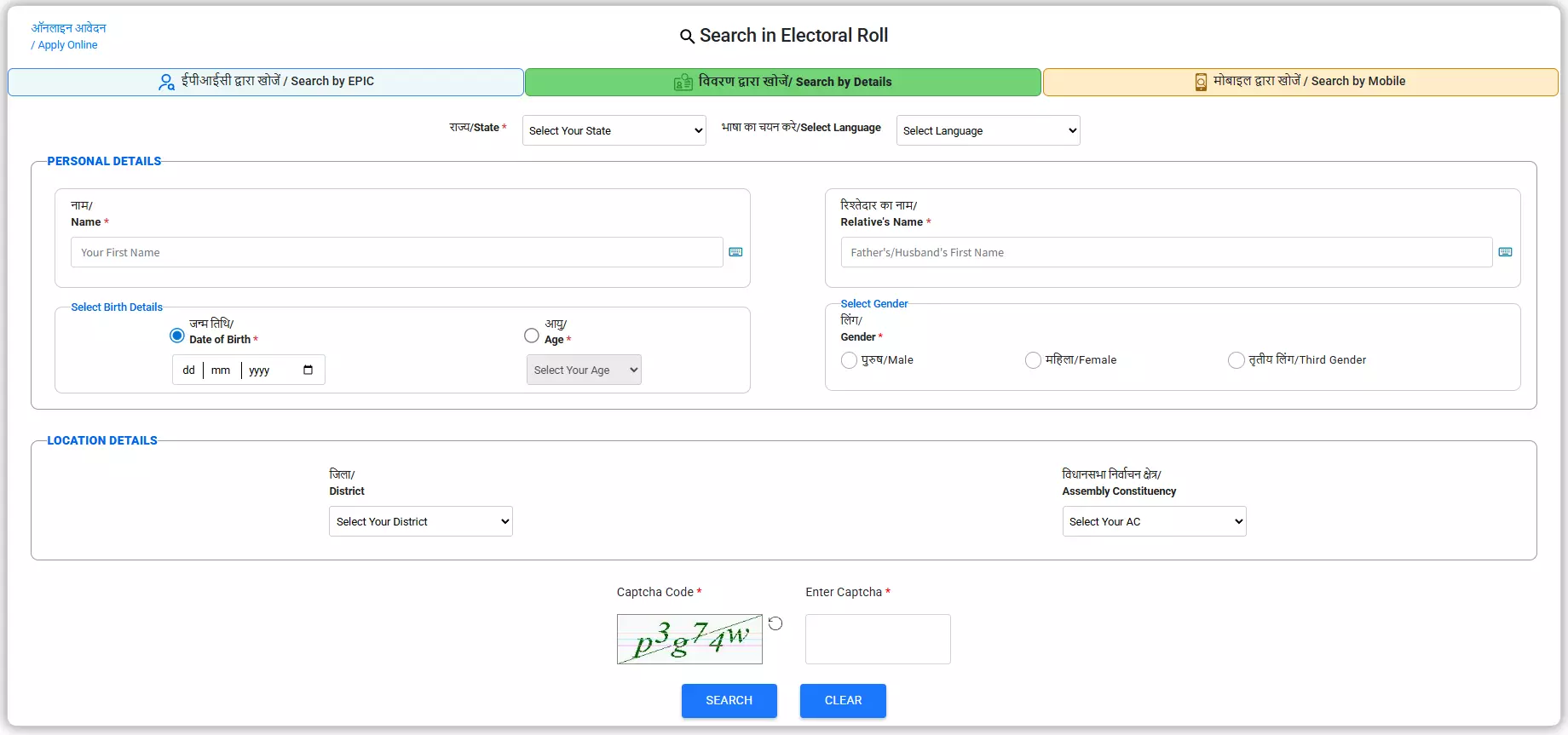
Task: Click the magnifier icon beside Search in Electoral Roll
Action: point(687,36)
